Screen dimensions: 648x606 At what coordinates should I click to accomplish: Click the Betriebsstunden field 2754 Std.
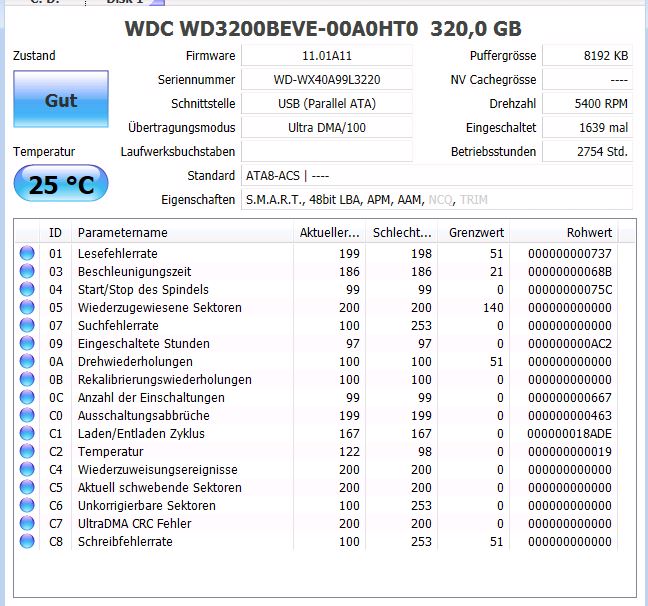click(x=587, y=152)
